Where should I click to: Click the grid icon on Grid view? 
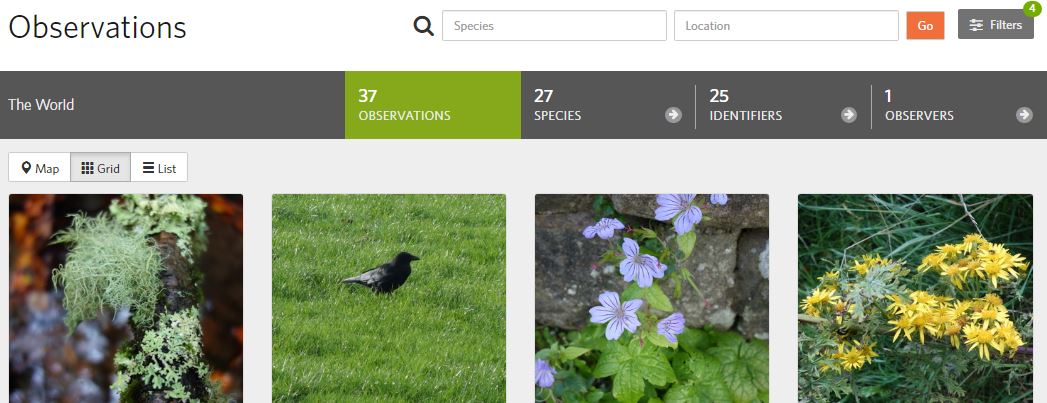[x=87, y=168]
